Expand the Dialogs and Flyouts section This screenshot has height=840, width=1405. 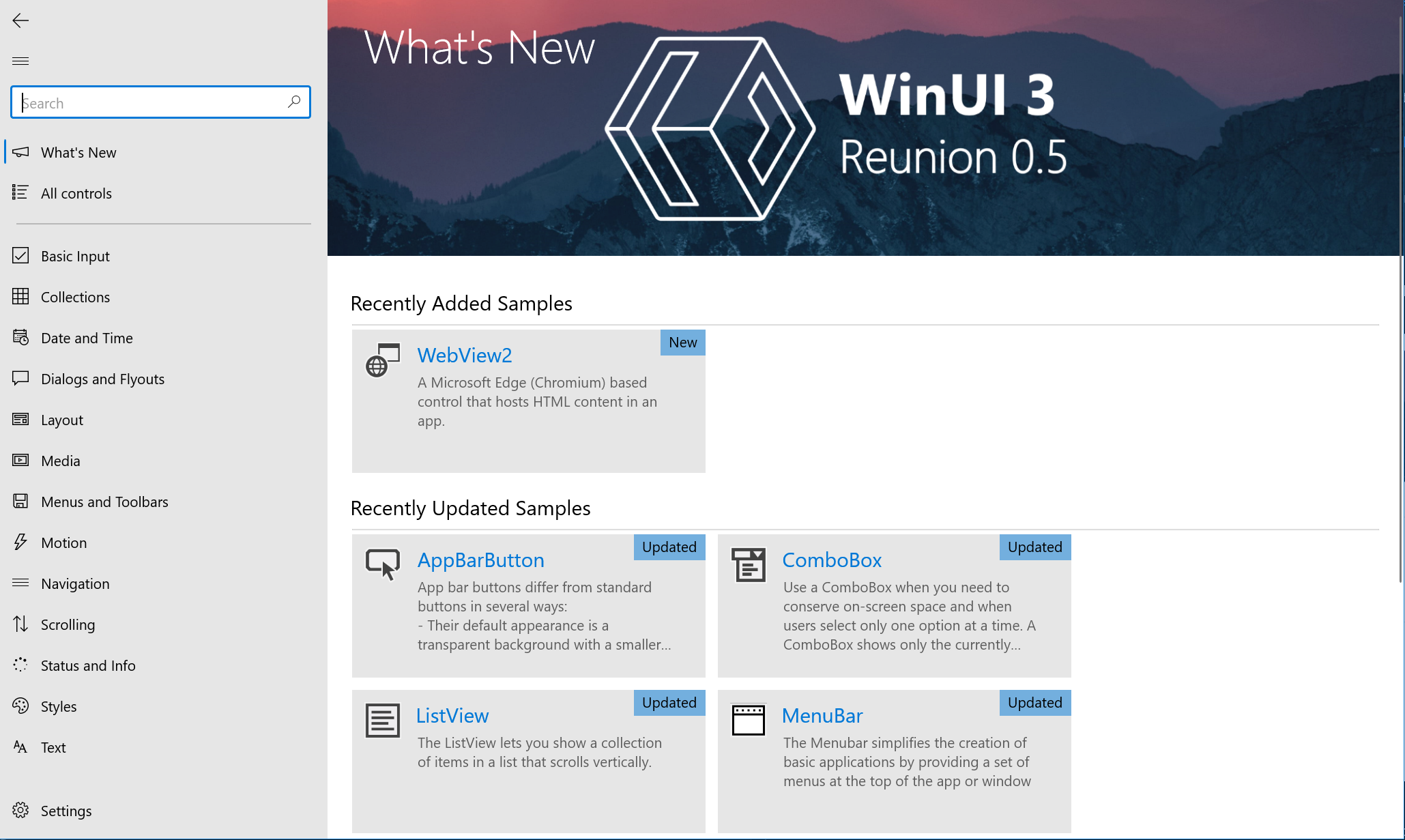[102, 378]
